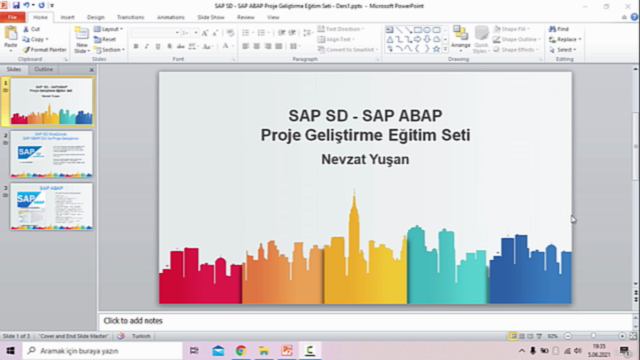This screenshot has height=360, width=640.
Task: Toggle Align Text Right
Action: 268,47
